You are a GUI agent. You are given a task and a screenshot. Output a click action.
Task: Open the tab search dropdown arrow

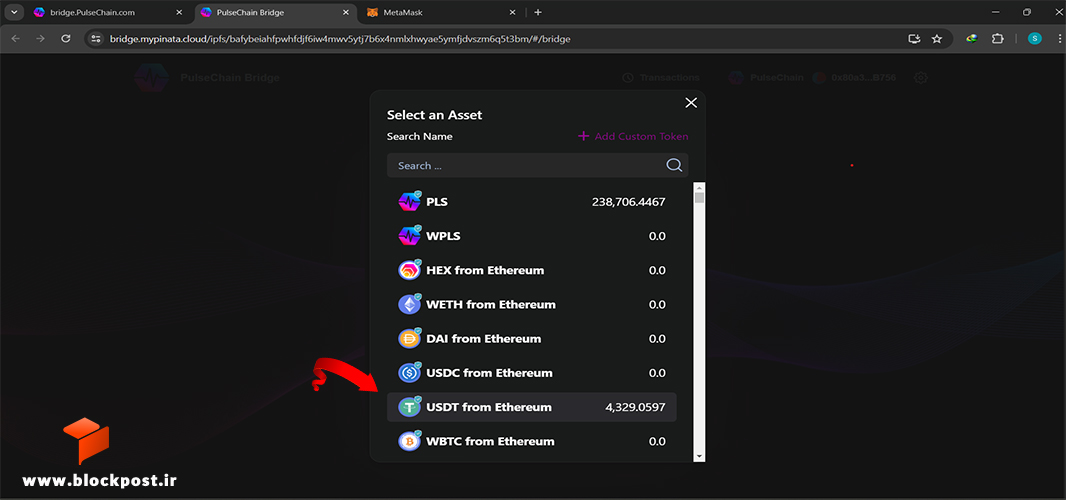(x=13, y=12)
